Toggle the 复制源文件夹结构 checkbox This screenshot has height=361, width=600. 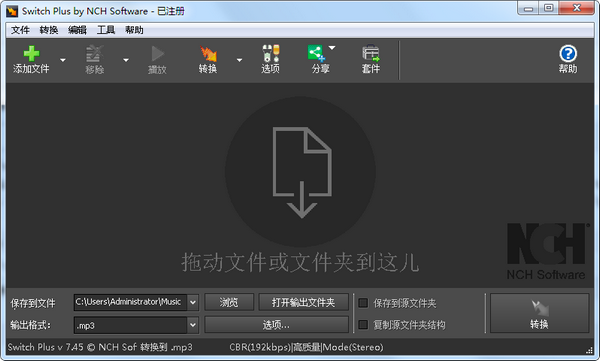(363, 325)
